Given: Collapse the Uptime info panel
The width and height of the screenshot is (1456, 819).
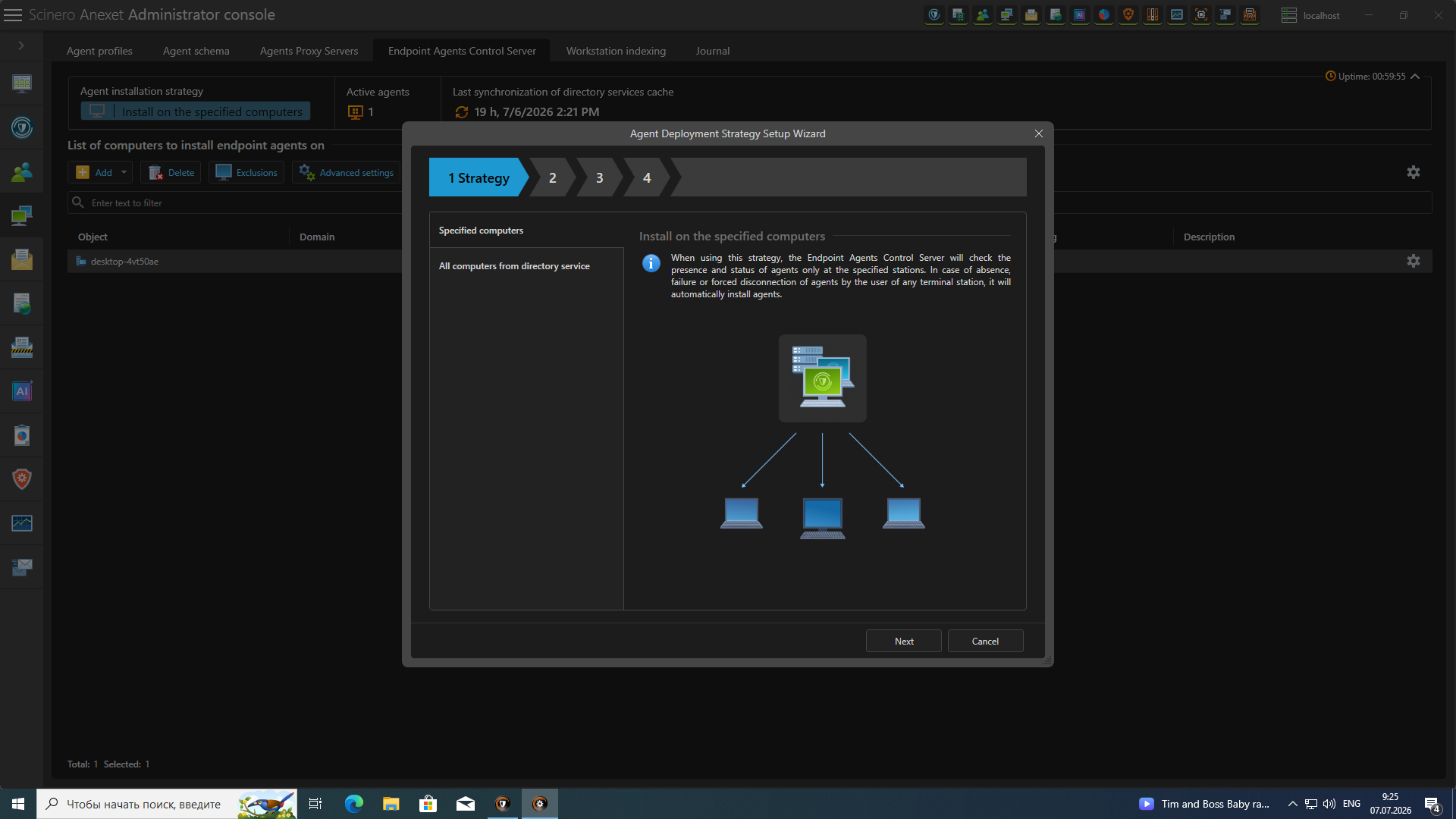Looking at the screenshot, I should [1415, 77].
